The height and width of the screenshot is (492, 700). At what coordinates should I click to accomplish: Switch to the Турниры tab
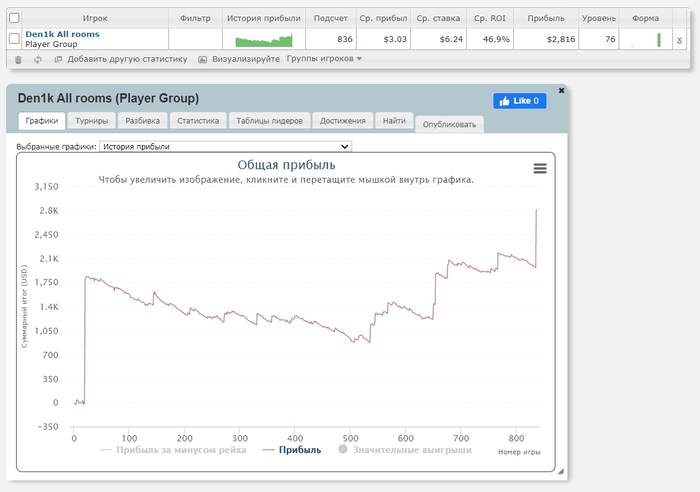point(92,121)
